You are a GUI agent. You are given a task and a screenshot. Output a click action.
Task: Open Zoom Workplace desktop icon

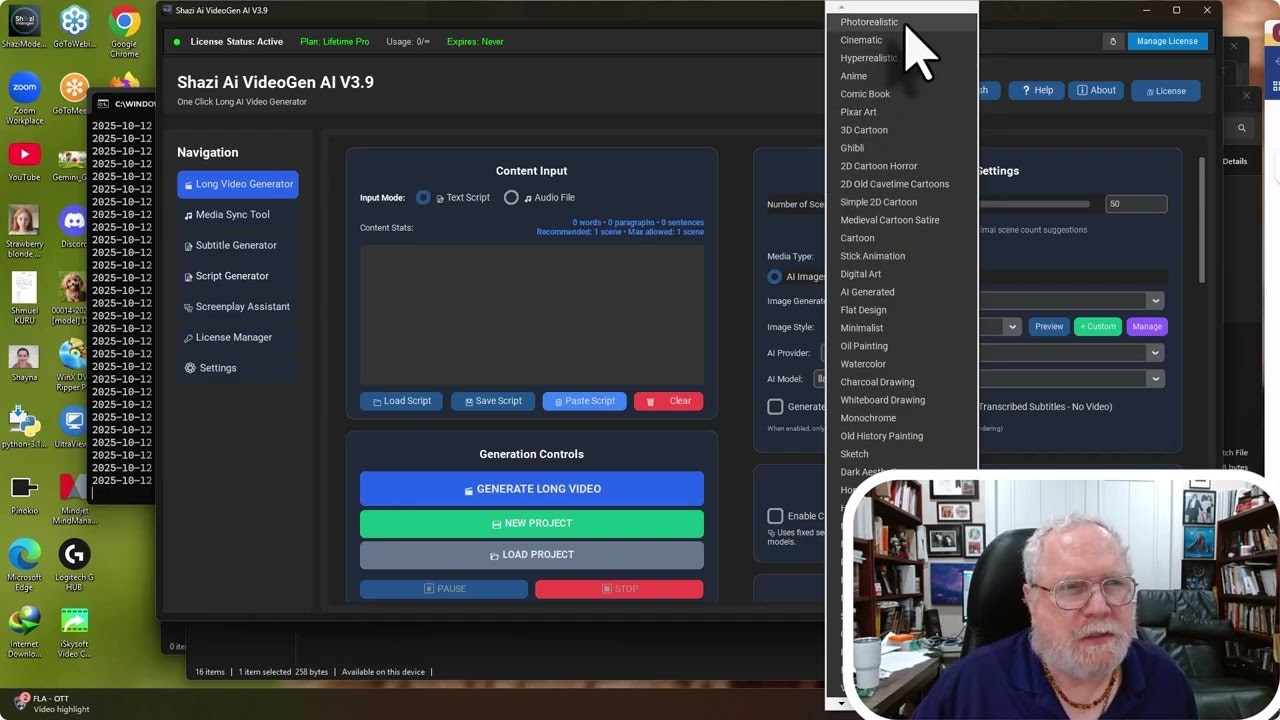(x=24, y=98)
